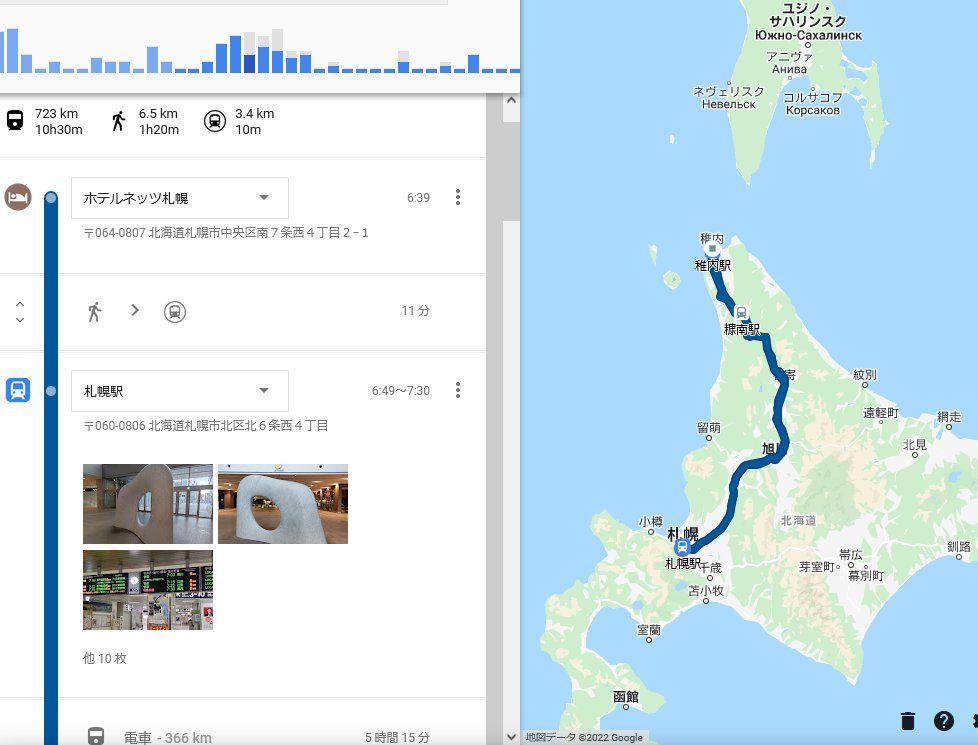Click the train distance icon showing 723 km
Image resolution: width=978 pixels, height=745 pixels.
15,121
